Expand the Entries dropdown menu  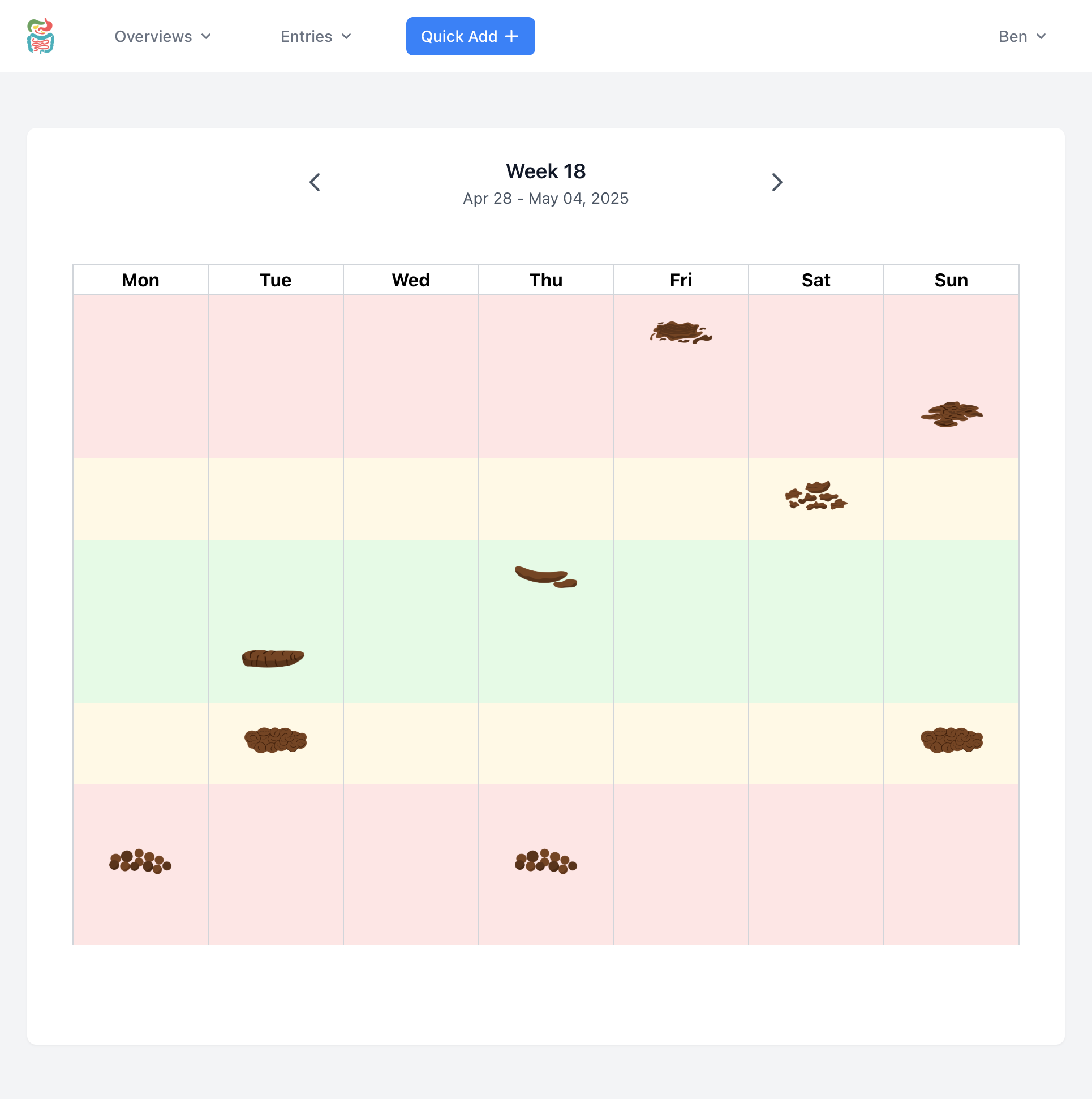tap(316, 36)
